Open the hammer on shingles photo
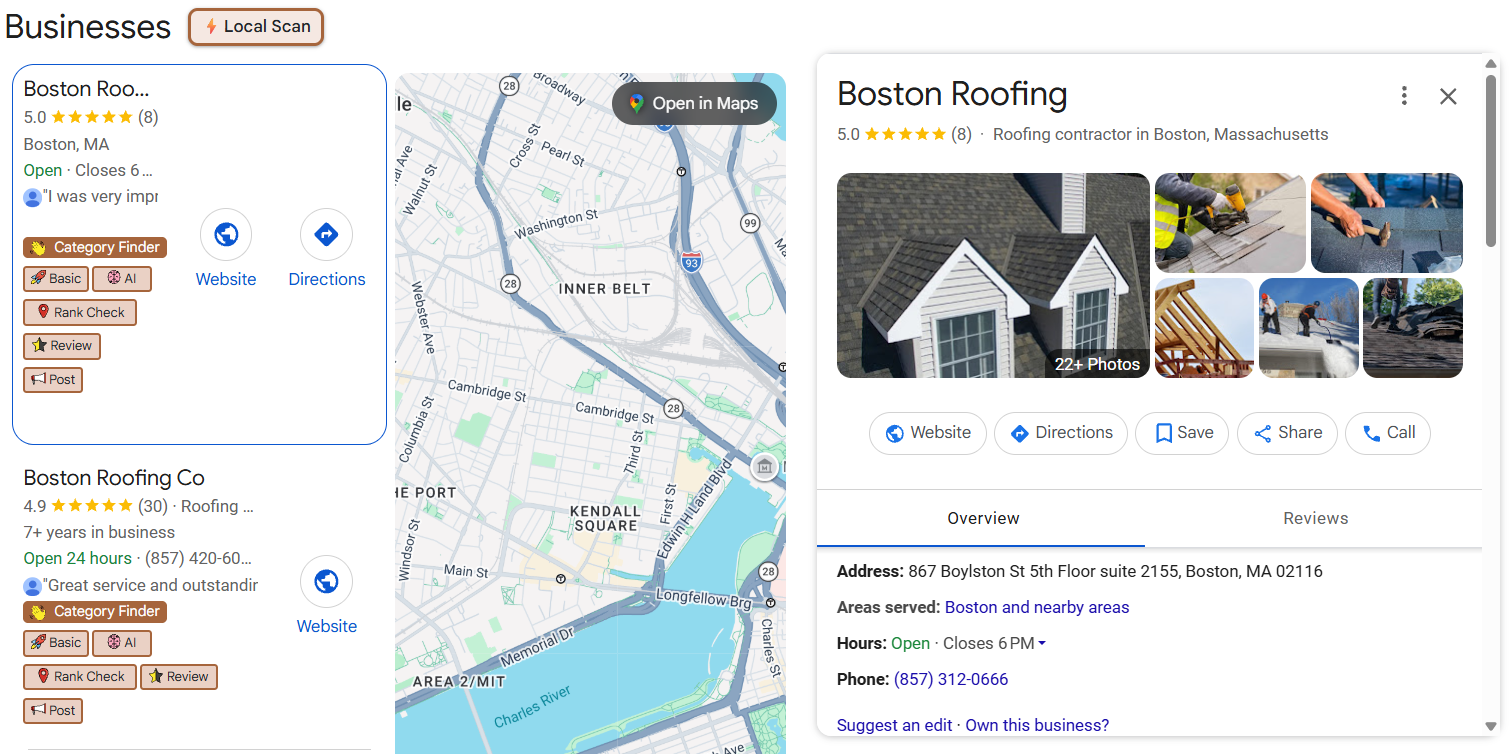This screenshot has width=1512, height=754. pyautogui.click(x=1387, y=223)
